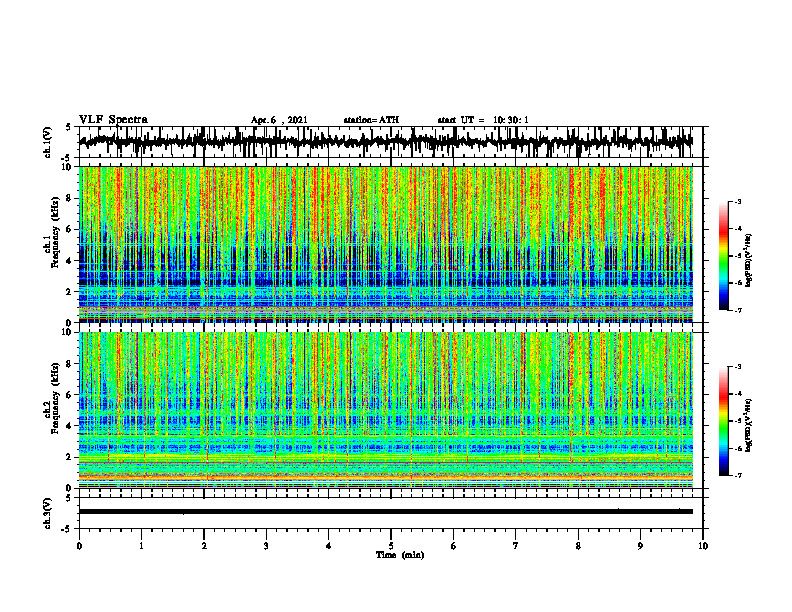The width and height of the screenshot is (792, 612).
Task: Click the ch.1 spectrogram color scale bar
Action: (724, 256)
